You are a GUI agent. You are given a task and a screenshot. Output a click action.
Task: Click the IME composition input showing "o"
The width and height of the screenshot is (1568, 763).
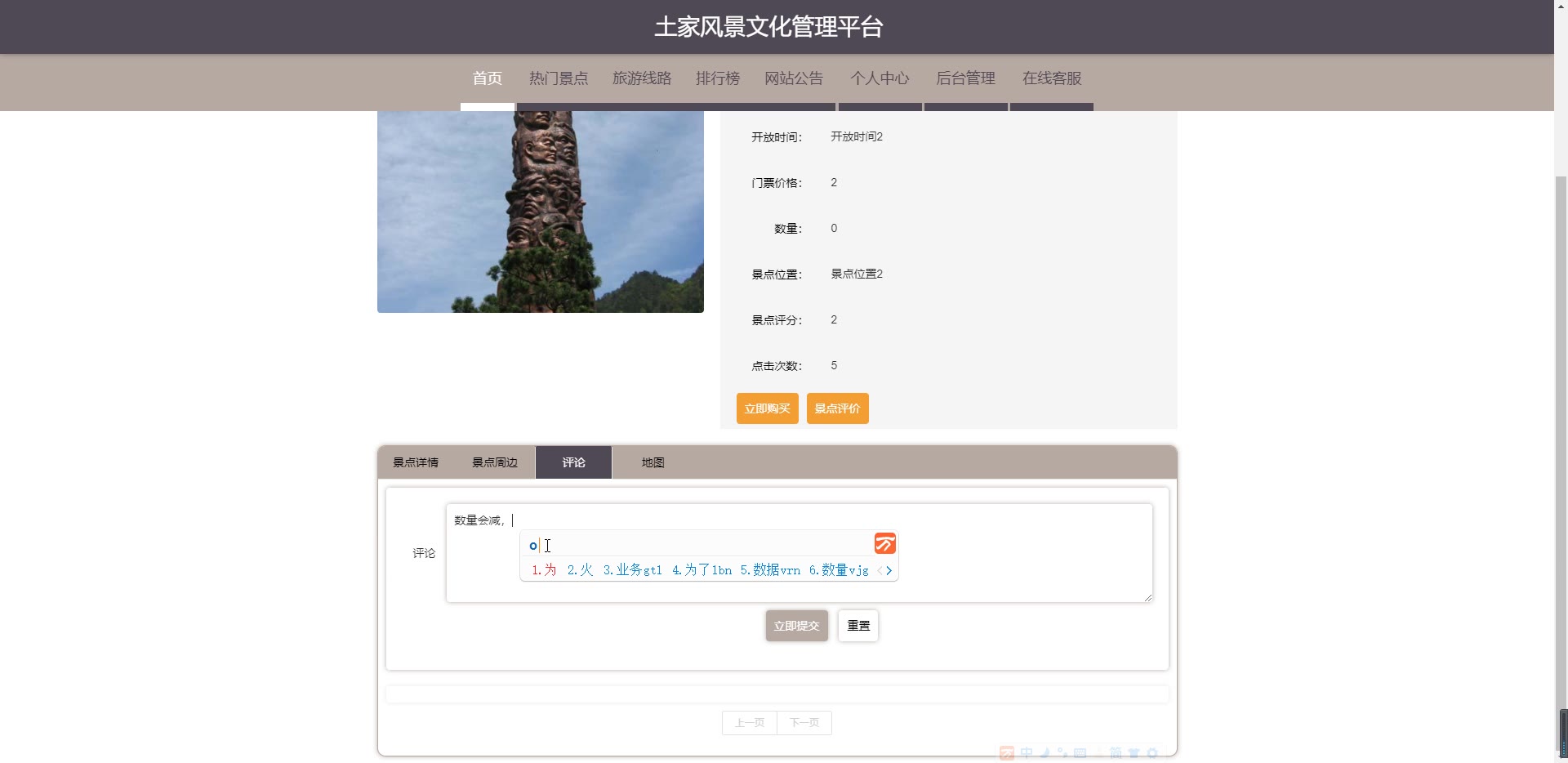pos(697,545)
